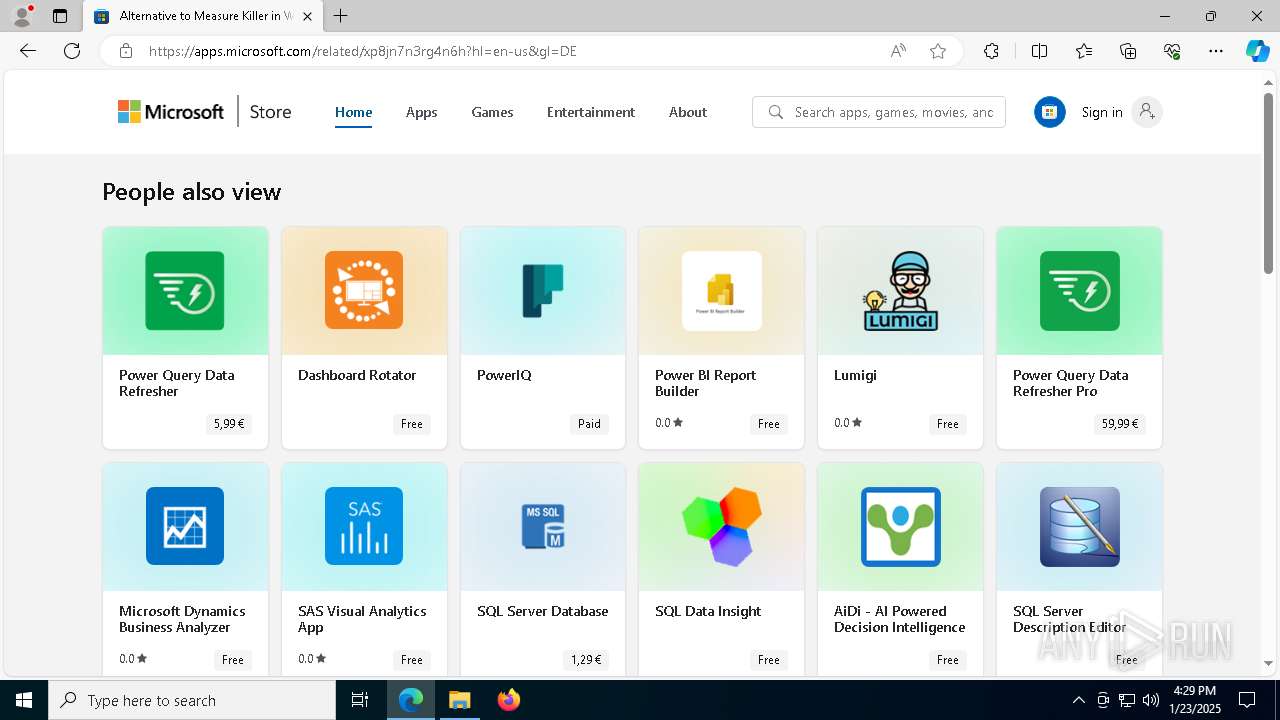The width and height of the screenshot is (1280, 720).
Task: Click the Power Query Data Refresher title
Action: (x=177, y=383)
